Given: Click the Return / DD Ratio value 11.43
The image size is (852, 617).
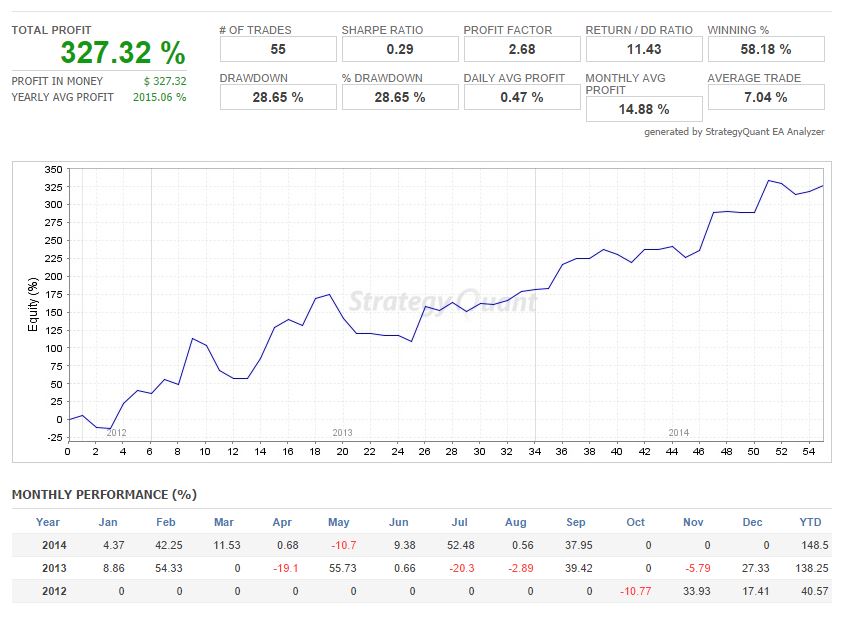Looking at the screenshot, I should (644, 49).
